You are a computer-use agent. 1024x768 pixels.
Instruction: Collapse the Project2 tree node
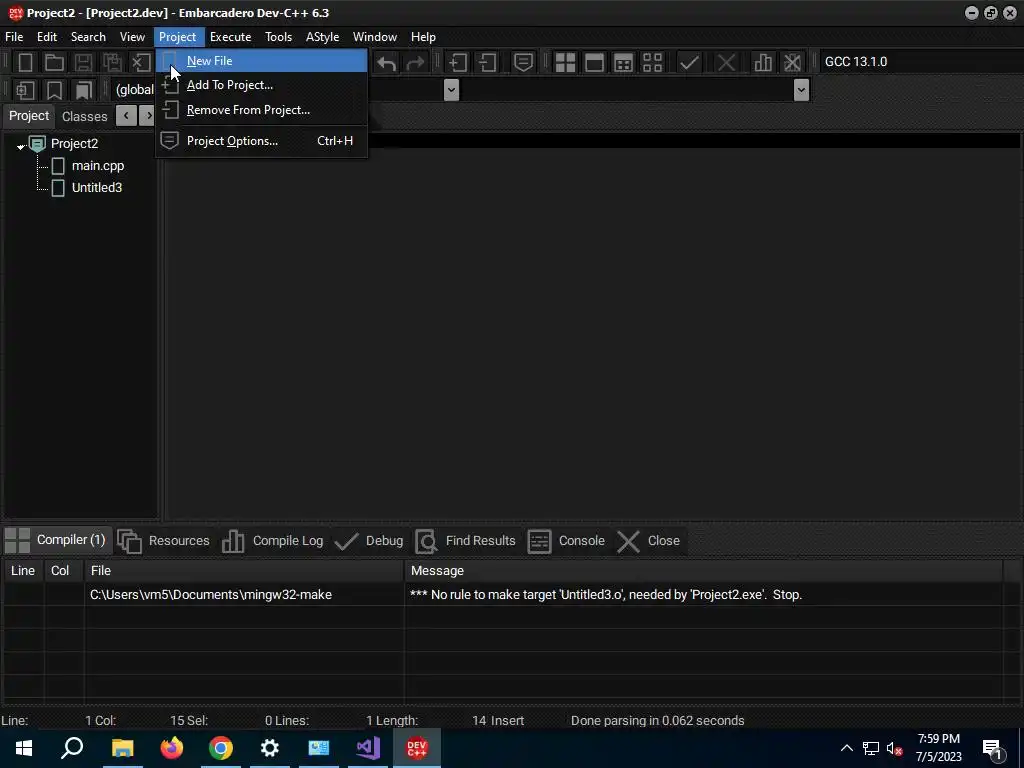pos(20,147)
